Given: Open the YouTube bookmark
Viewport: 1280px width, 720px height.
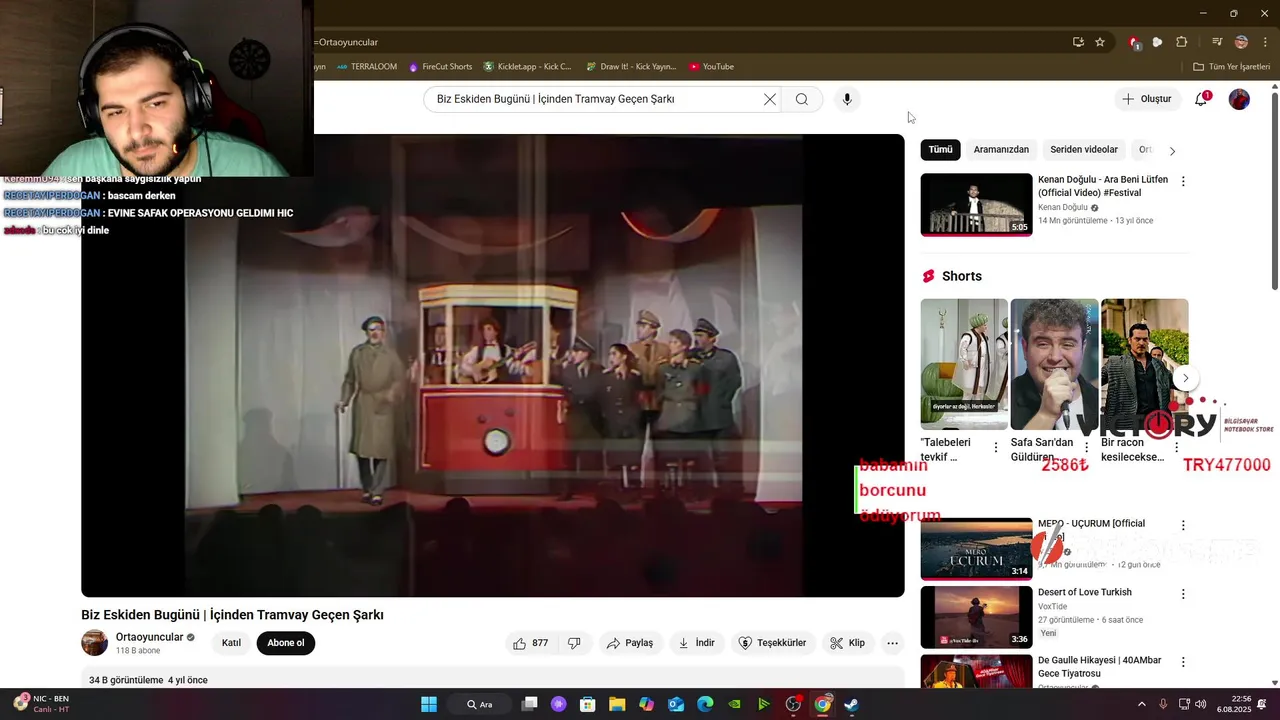Looking at the screenshot, I should [711, 67].
